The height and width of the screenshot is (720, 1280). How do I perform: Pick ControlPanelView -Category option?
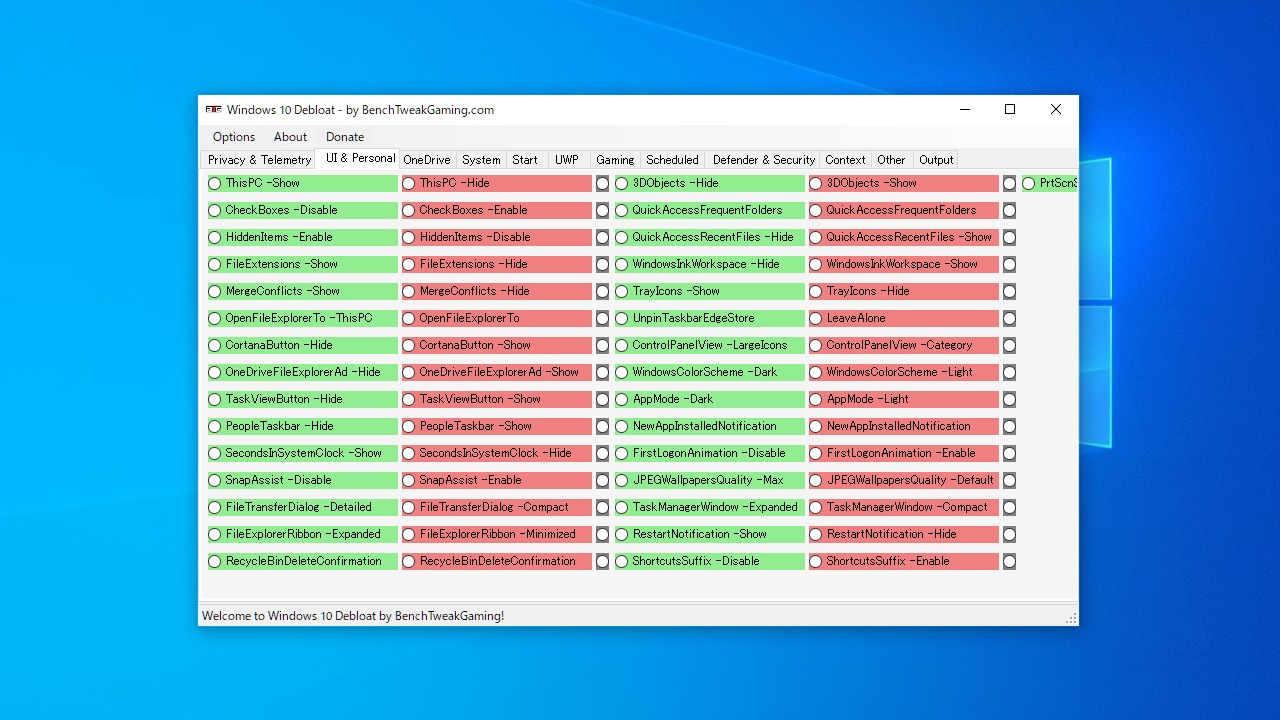pos(903,346)
